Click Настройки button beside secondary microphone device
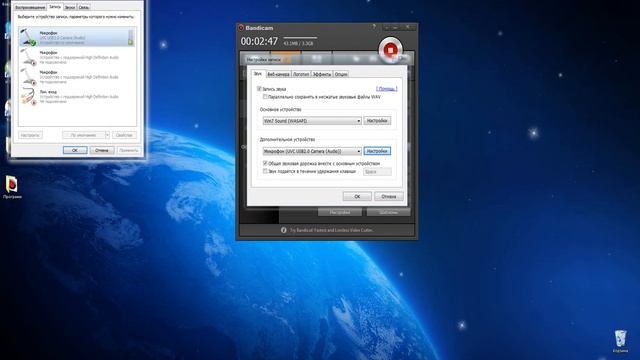 tap(377, 151)
